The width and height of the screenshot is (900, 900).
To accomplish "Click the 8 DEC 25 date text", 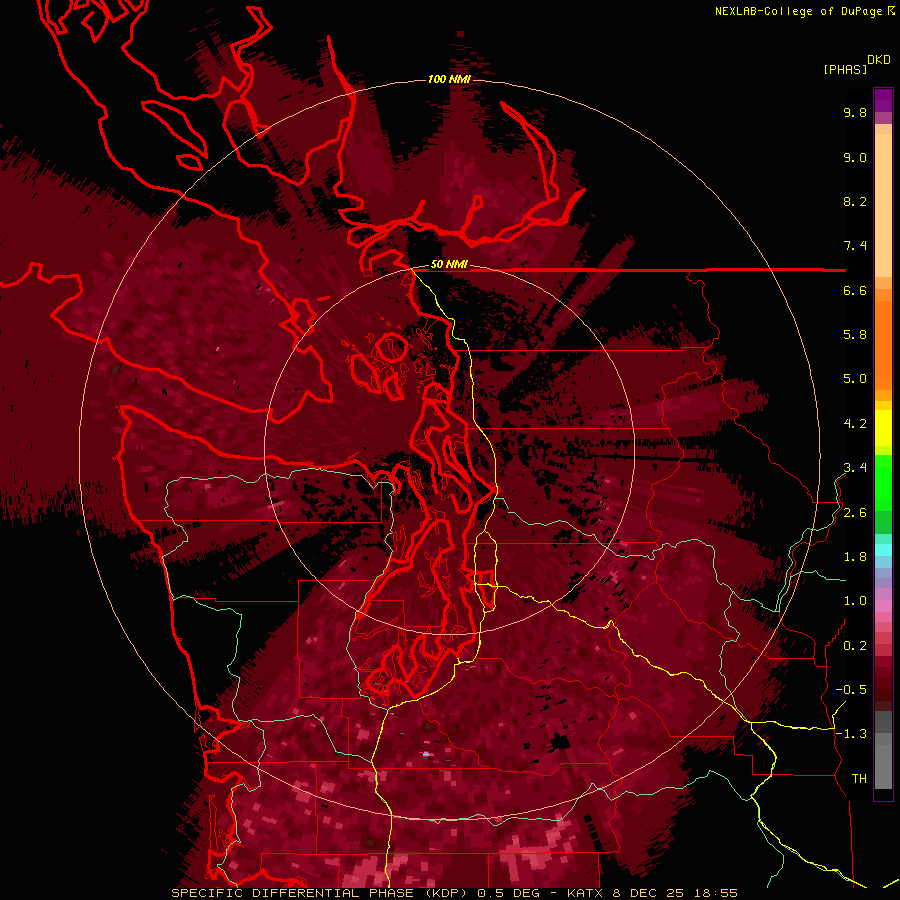I will pos(649,893).
